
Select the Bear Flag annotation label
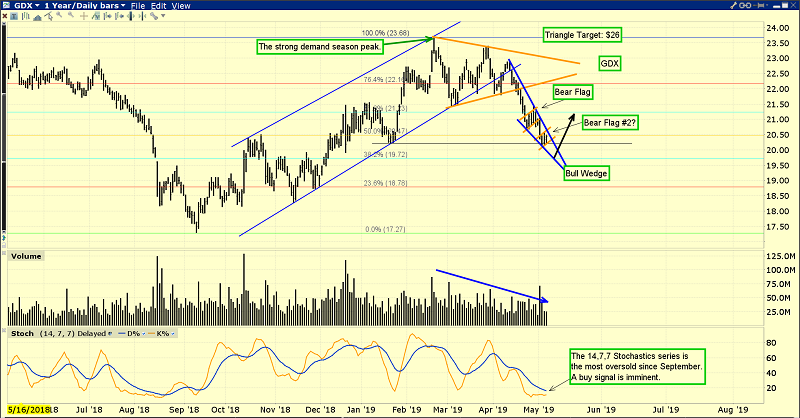pyautogui.click(x=572, y=92)
